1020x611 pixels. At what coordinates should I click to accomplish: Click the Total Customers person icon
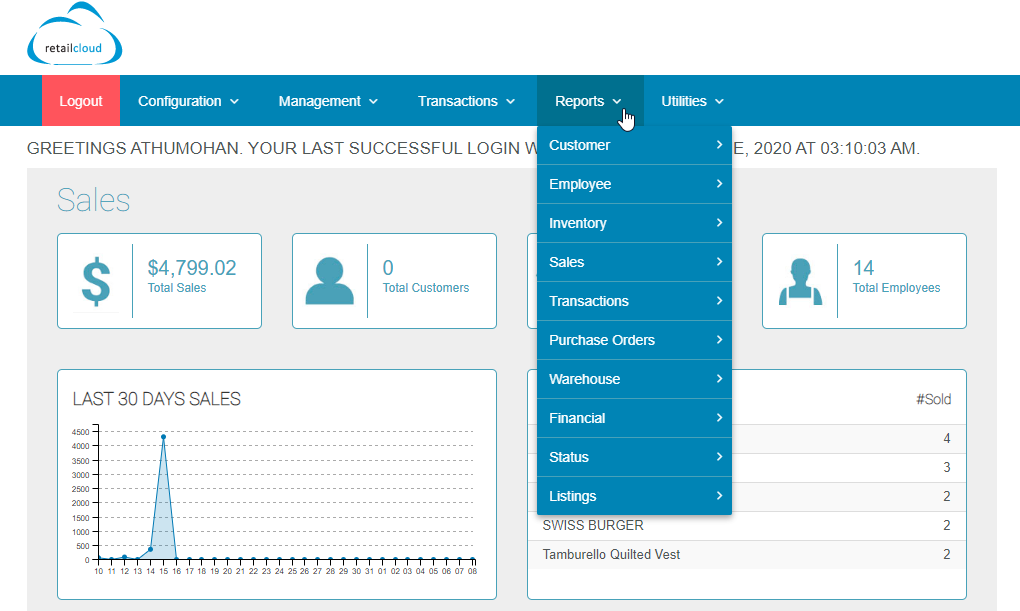tap(330, 281)
